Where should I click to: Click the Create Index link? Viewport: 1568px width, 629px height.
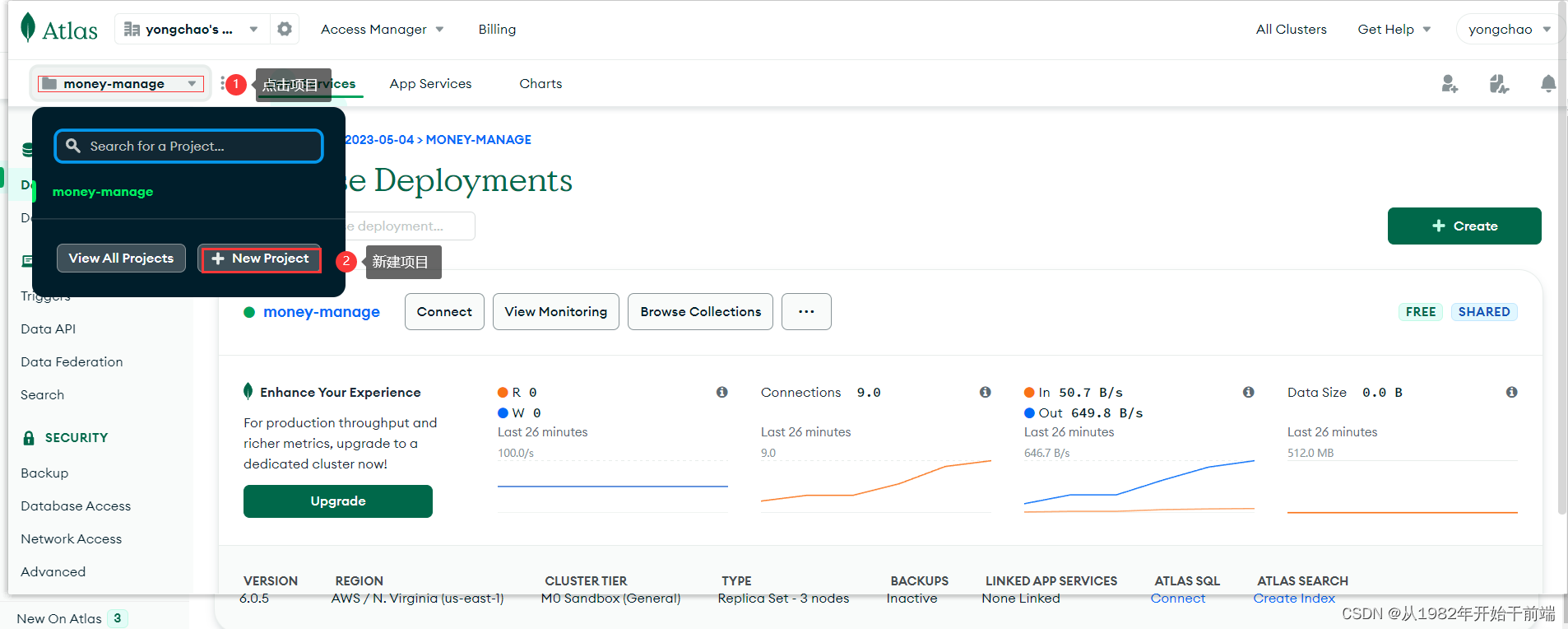tap(1294, 599)
